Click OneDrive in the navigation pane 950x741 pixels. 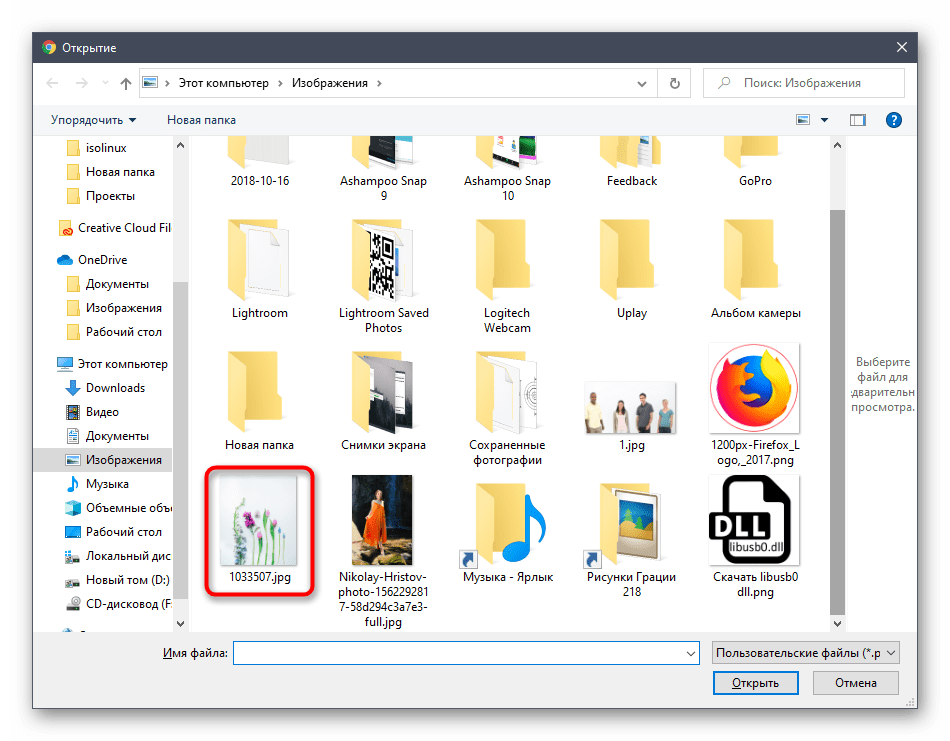coord(103,260)
